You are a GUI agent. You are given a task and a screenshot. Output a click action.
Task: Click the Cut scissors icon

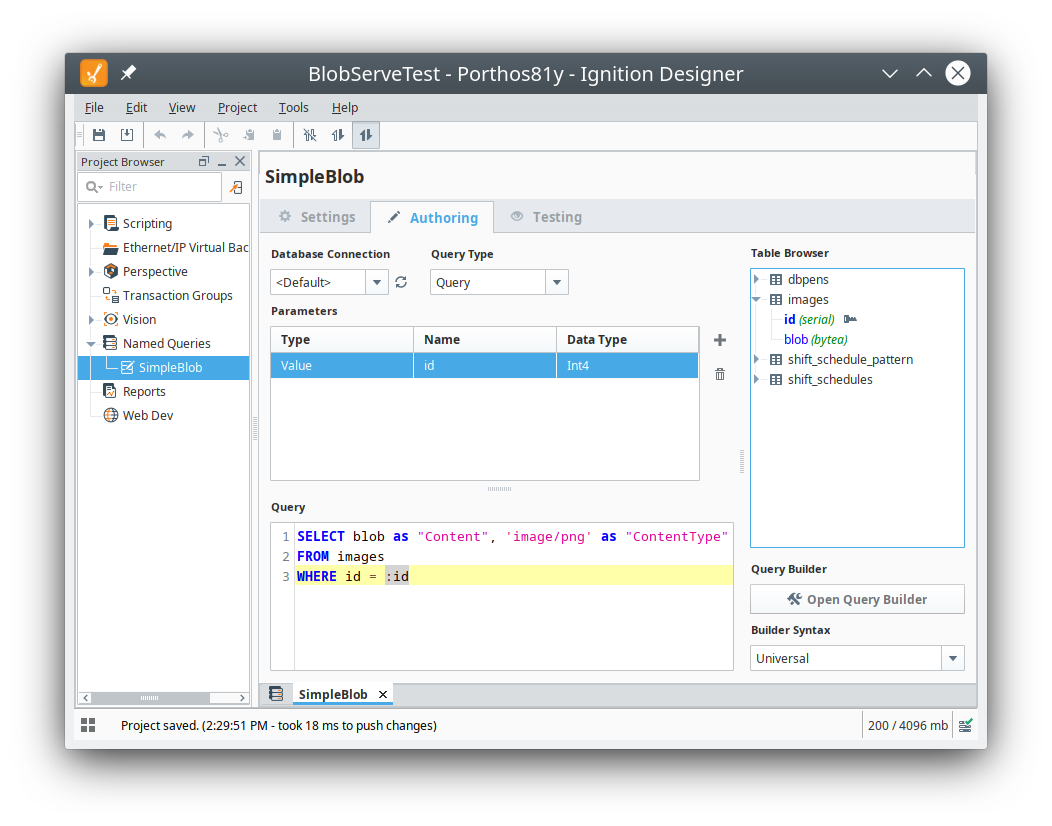(x=221, y=135)
